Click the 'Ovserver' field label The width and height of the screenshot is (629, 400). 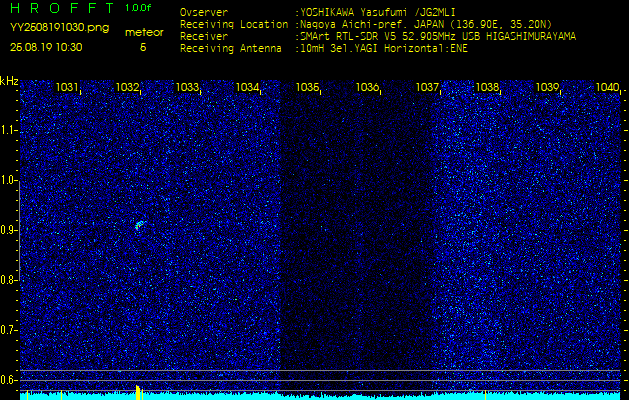[x=204, y=12]
